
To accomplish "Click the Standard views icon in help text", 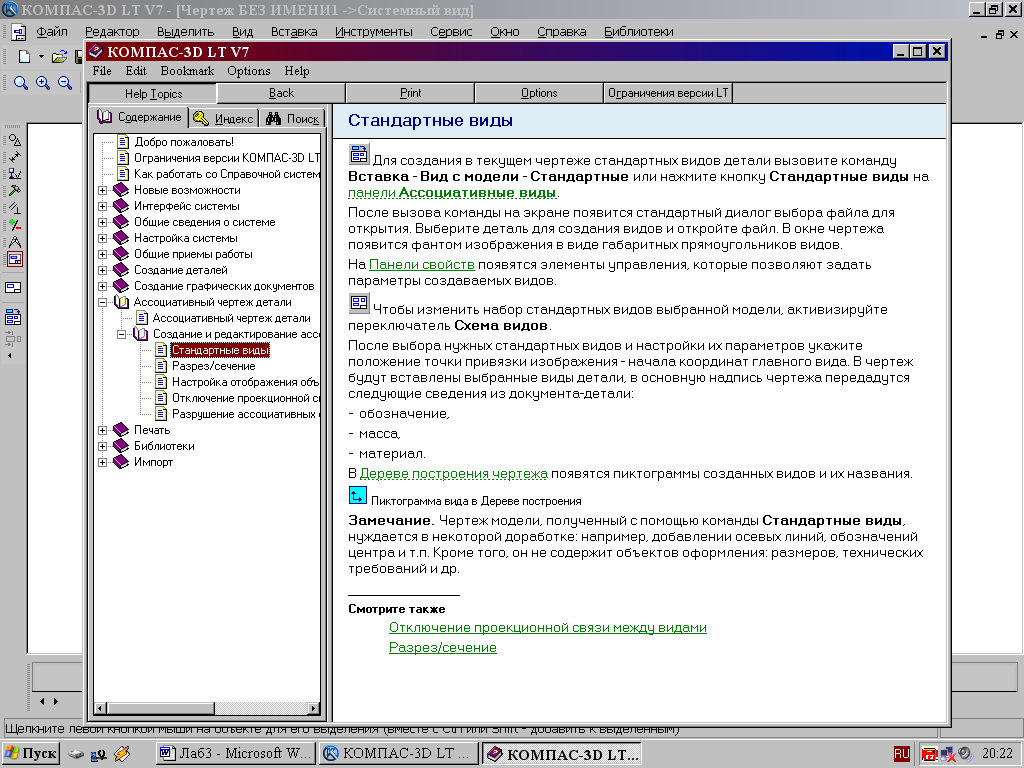I will click(x=359, y=154).
